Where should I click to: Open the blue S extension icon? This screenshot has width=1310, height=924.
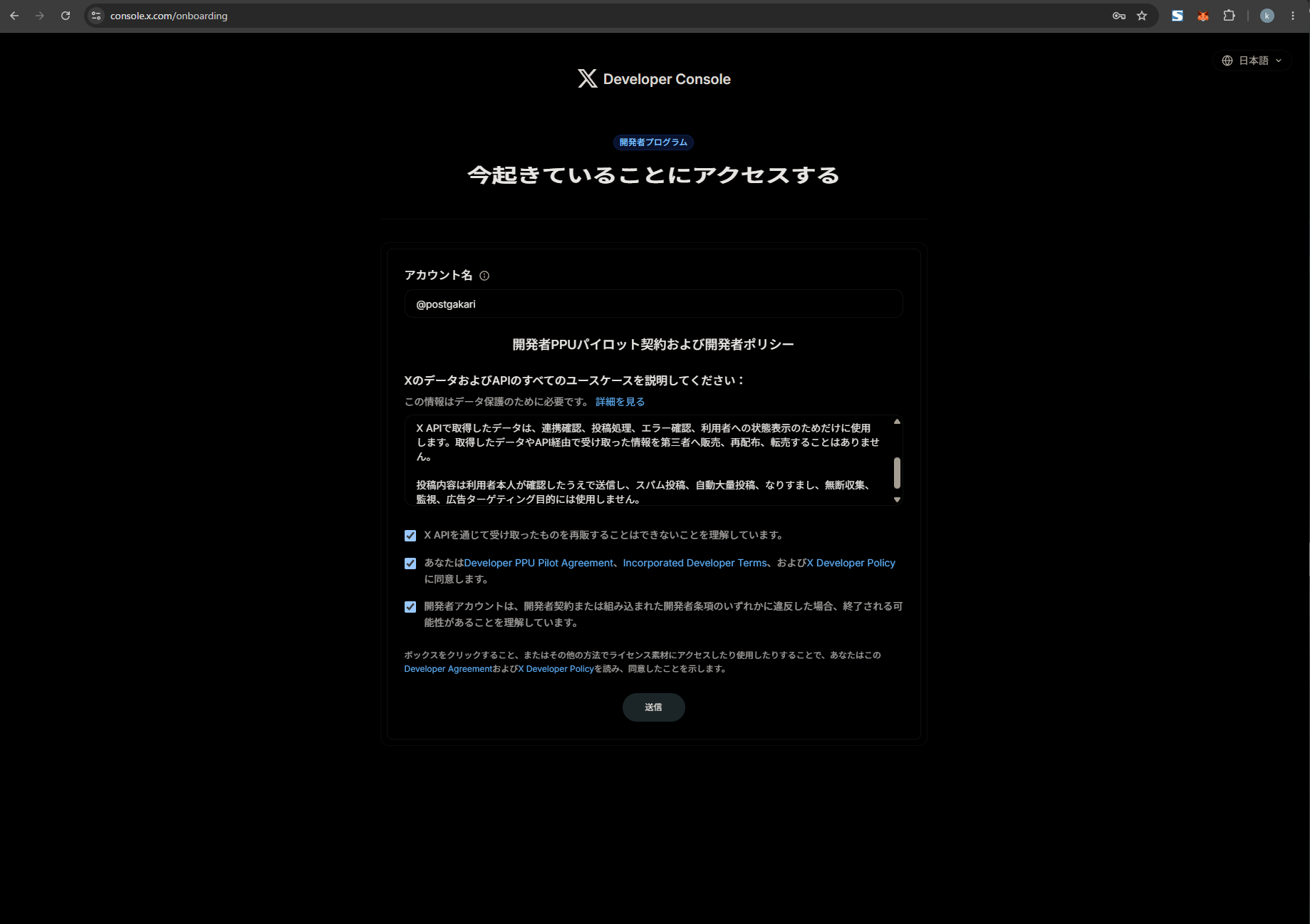[1178, 16]
